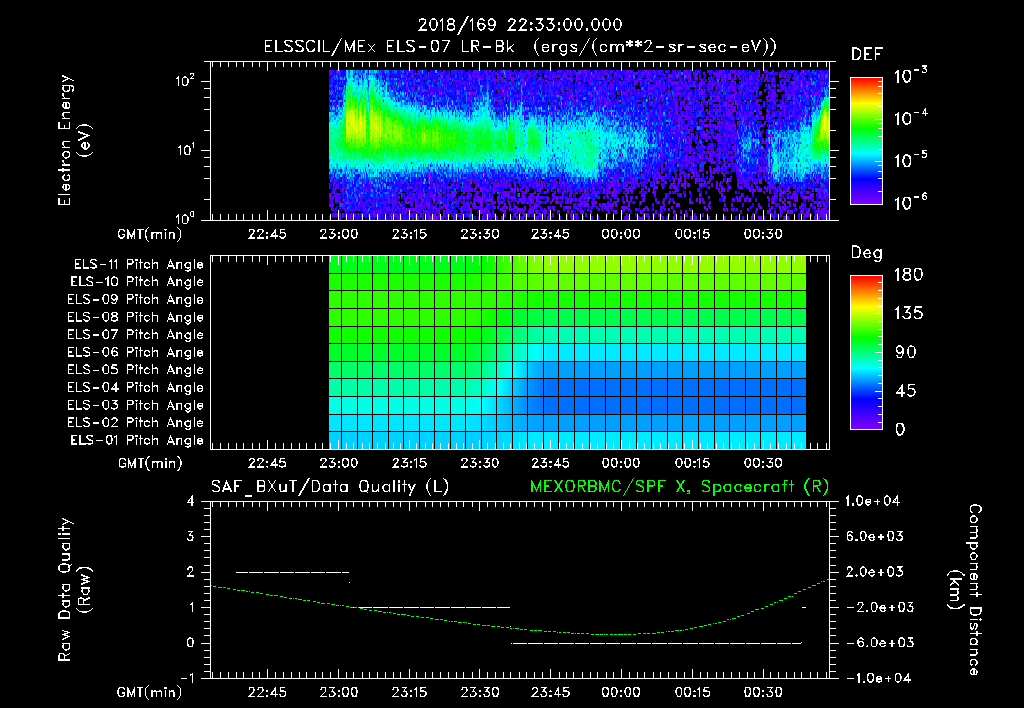The image size is (1024, 708).
Task: Click the 10^-6 tick on DEF scale
Action: pos(911,202)
